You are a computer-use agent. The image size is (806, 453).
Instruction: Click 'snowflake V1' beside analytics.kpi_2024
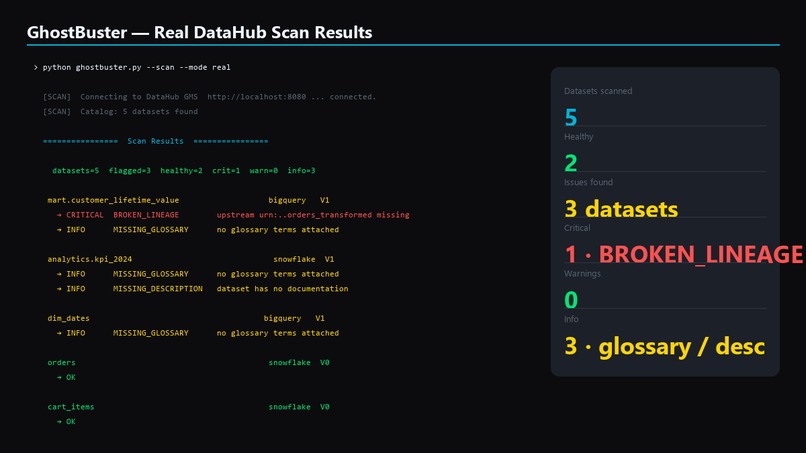point(303,259)
